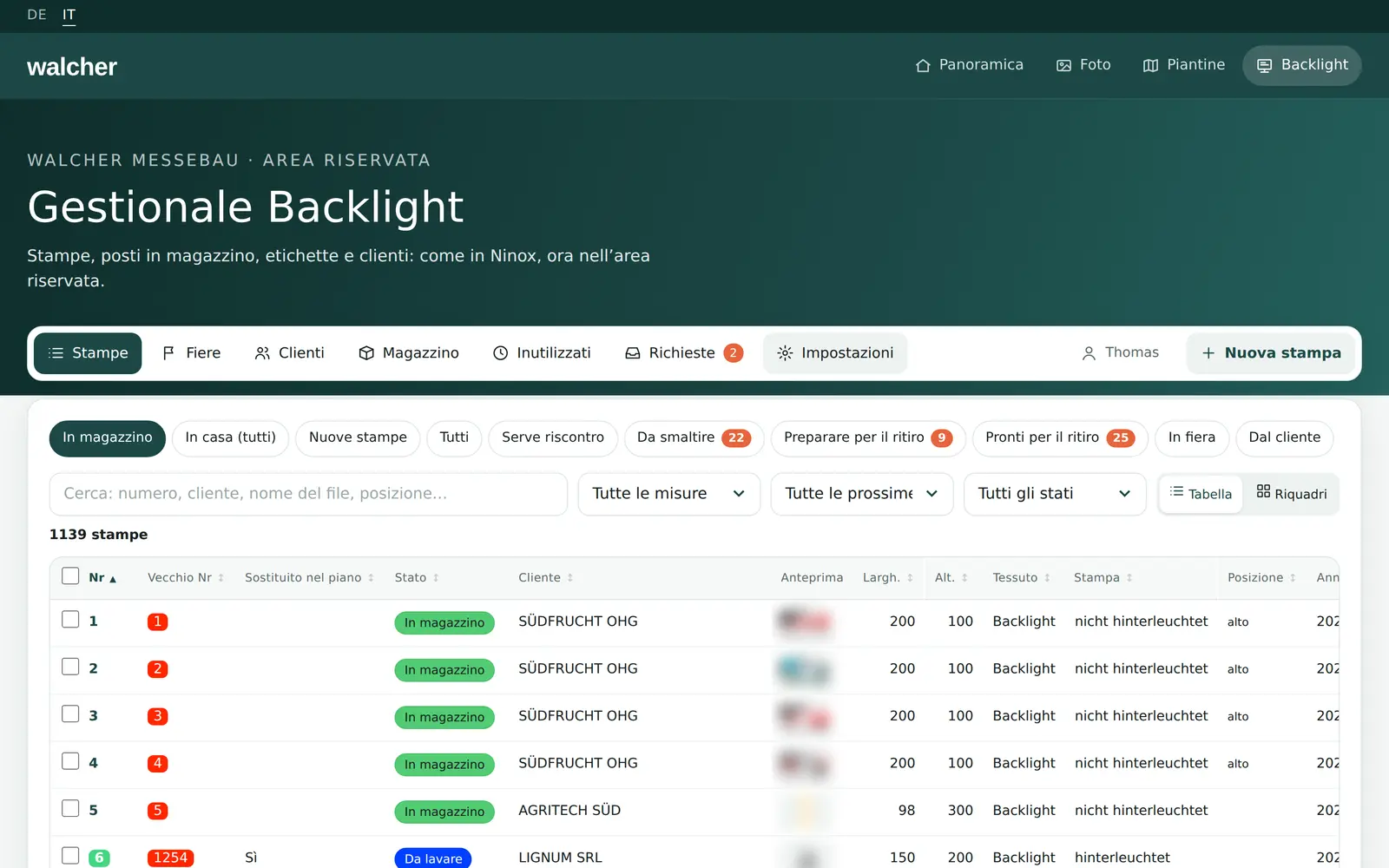1389x868 pixels.
Task: Check the checkbox for row 3
Action: [x=70, y=714]
